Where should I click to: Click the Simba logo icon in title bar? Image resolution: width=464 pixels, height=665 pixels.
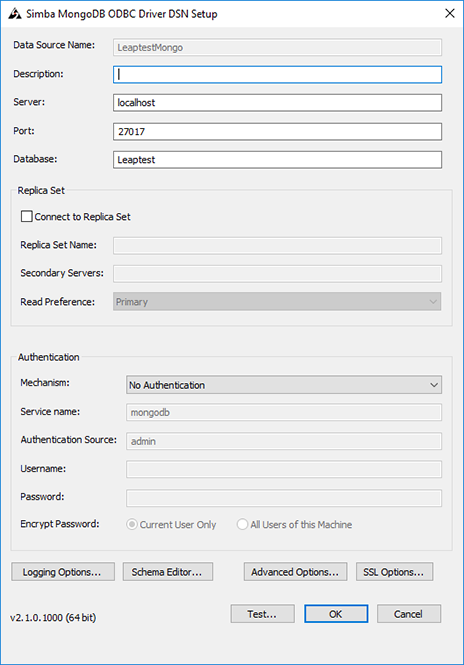[15, 14]
